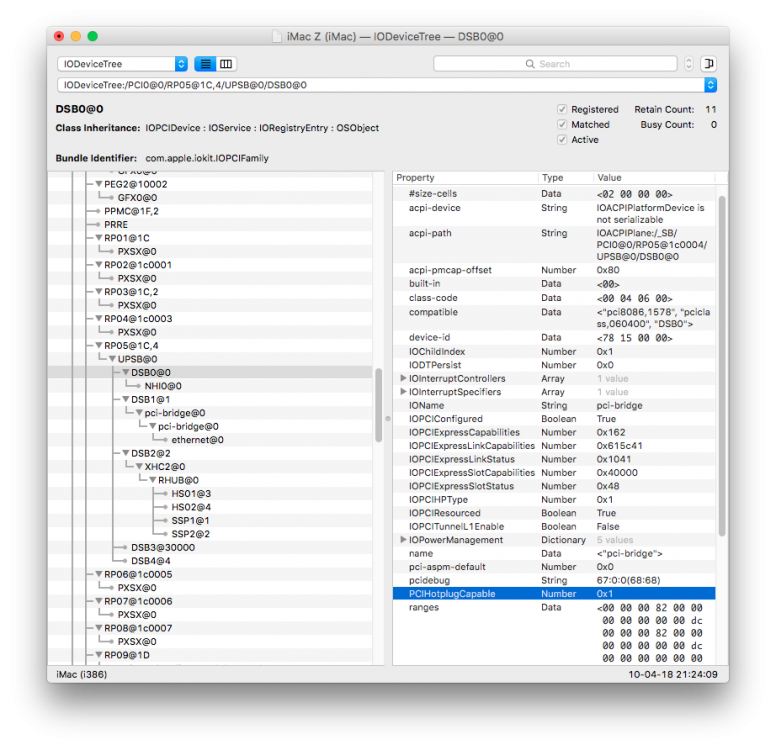Click the split divider handle between panes
The image size is (776, 750).
[388, 418]
